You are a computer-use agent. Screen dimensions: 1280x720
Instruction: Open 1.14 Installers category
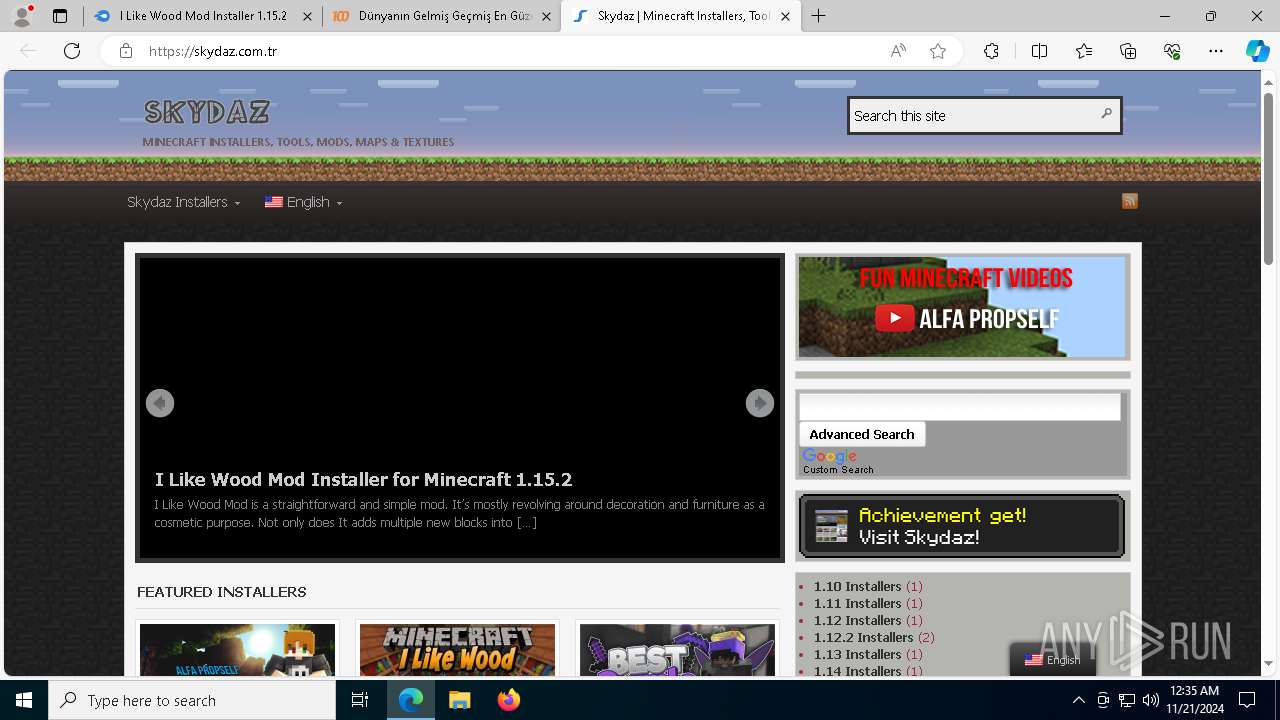pos(857,671)
